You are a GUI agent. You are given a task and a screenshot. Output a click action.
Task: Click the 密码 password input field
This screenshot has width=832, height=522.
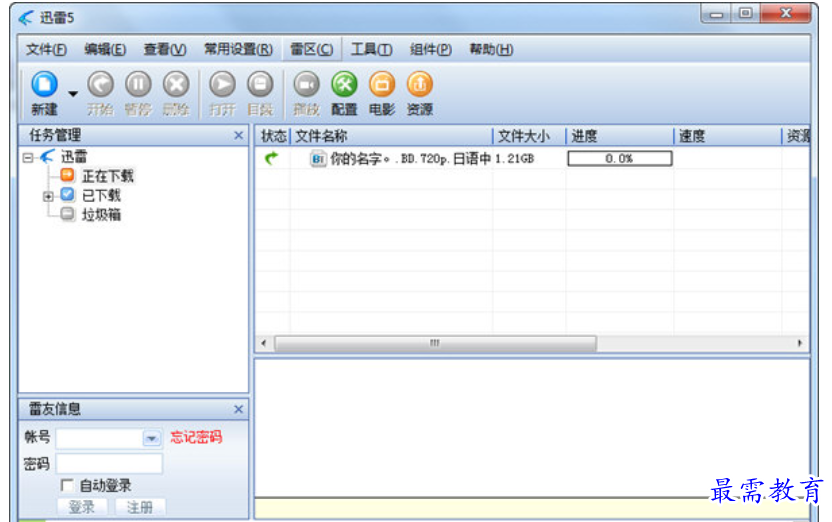click(x=109, y=464)
